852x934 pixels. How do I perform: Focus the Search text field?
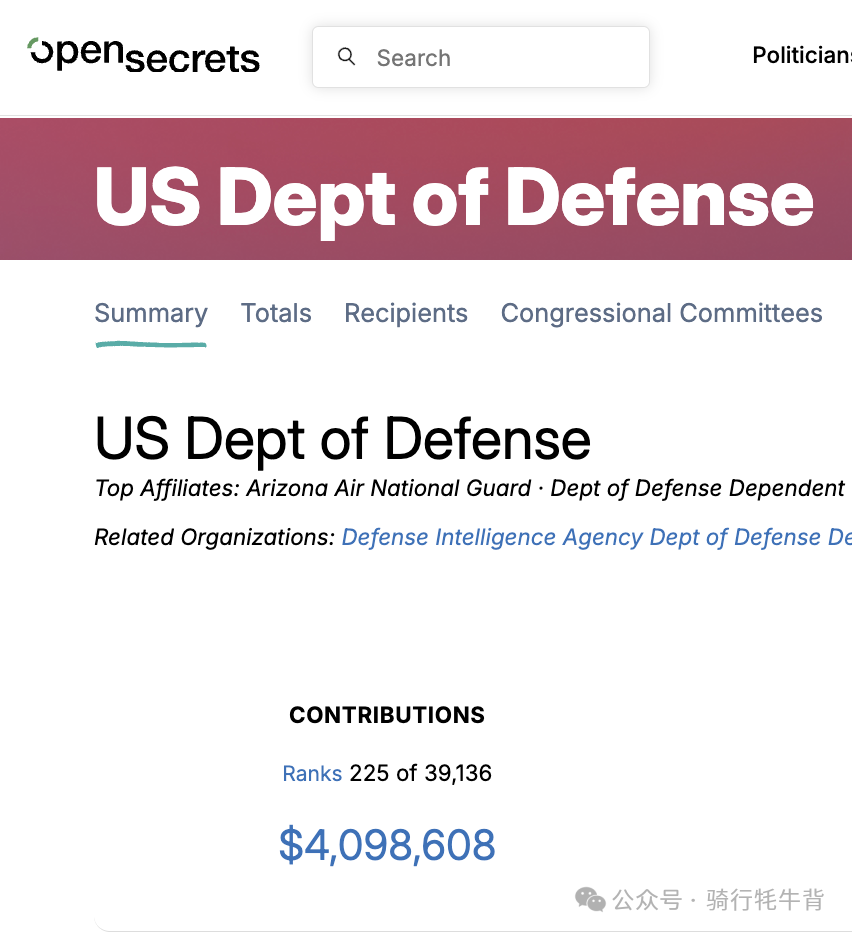coord(481,57)
